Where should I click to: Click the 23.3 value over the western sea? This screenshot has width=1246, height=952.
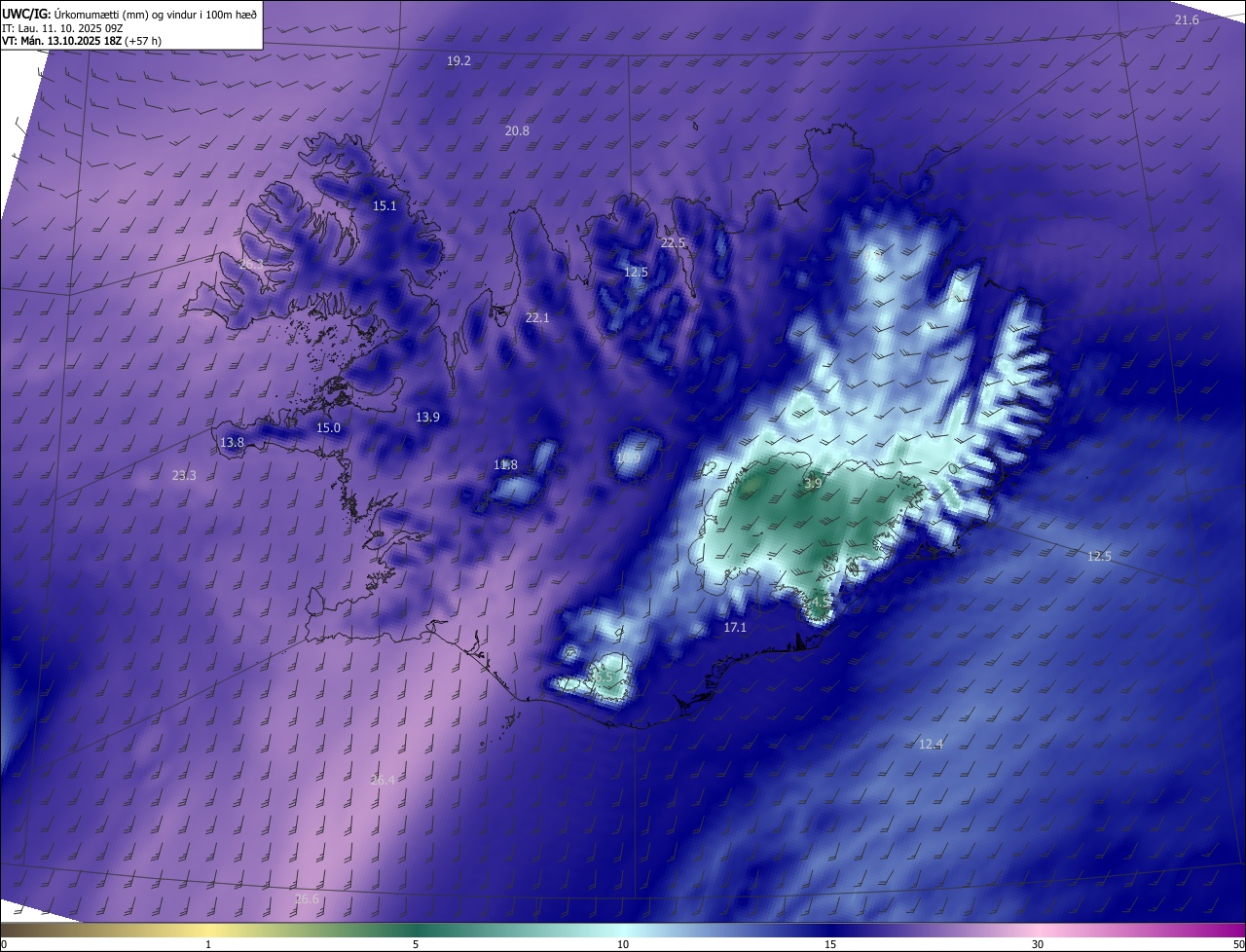[184, 476]
